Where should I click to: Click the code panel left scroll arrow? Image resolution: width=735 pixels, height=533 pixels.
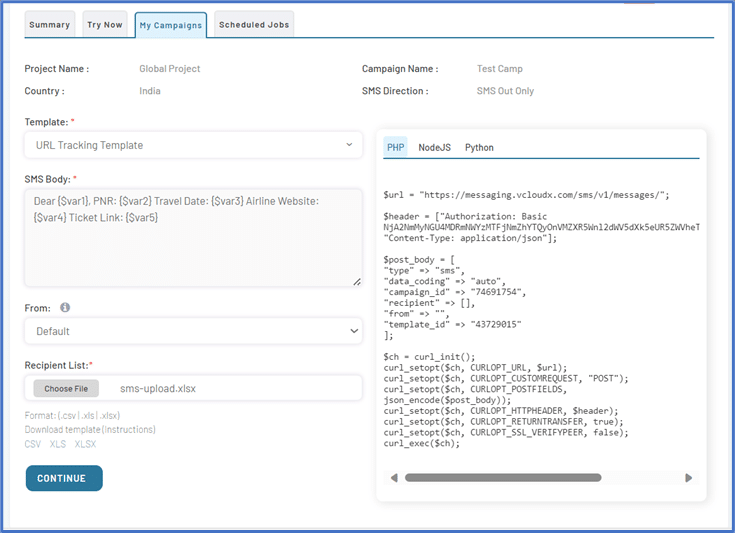[394, 478]
